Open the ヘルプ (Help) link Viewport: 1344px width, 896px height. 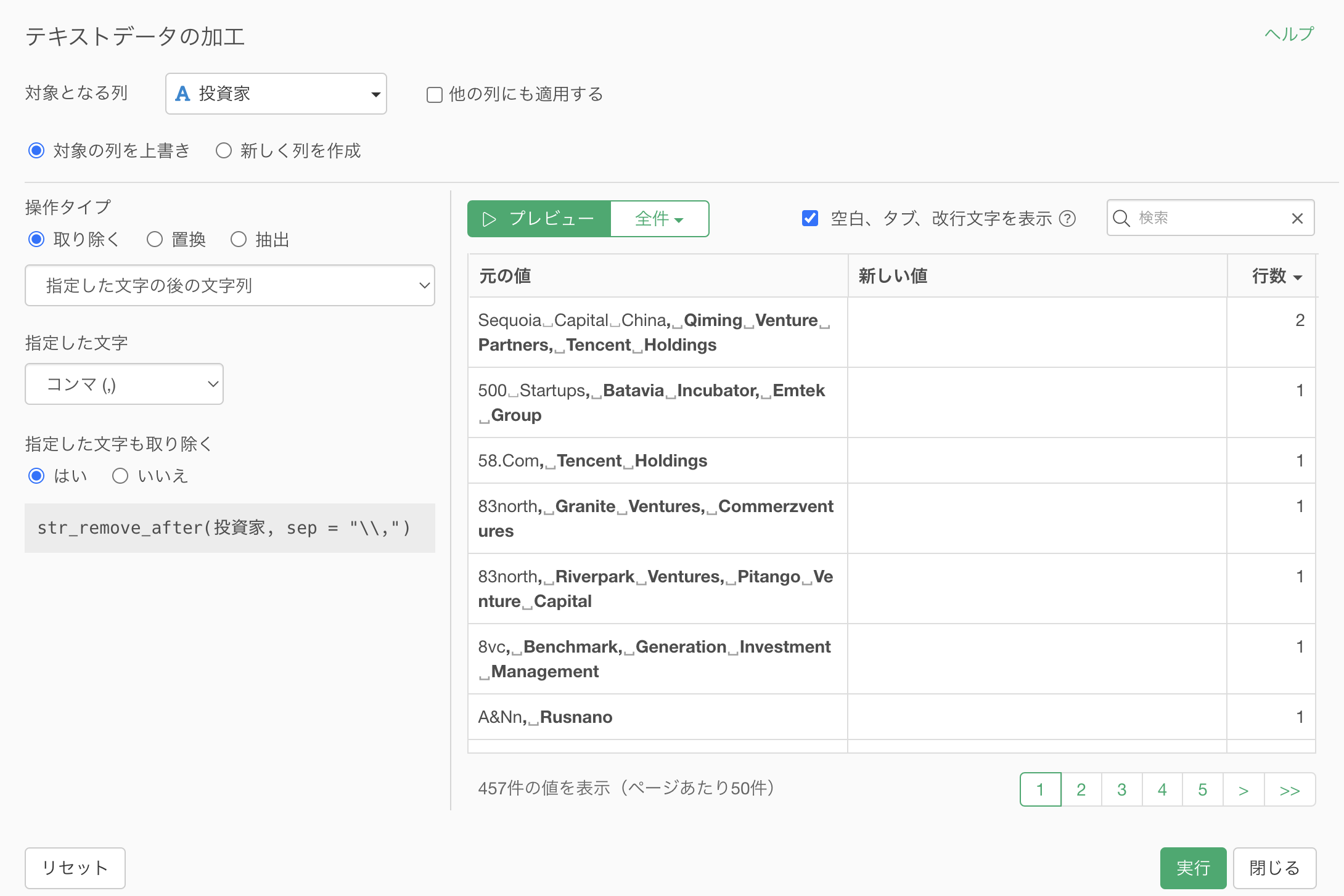pos(1289,34)
